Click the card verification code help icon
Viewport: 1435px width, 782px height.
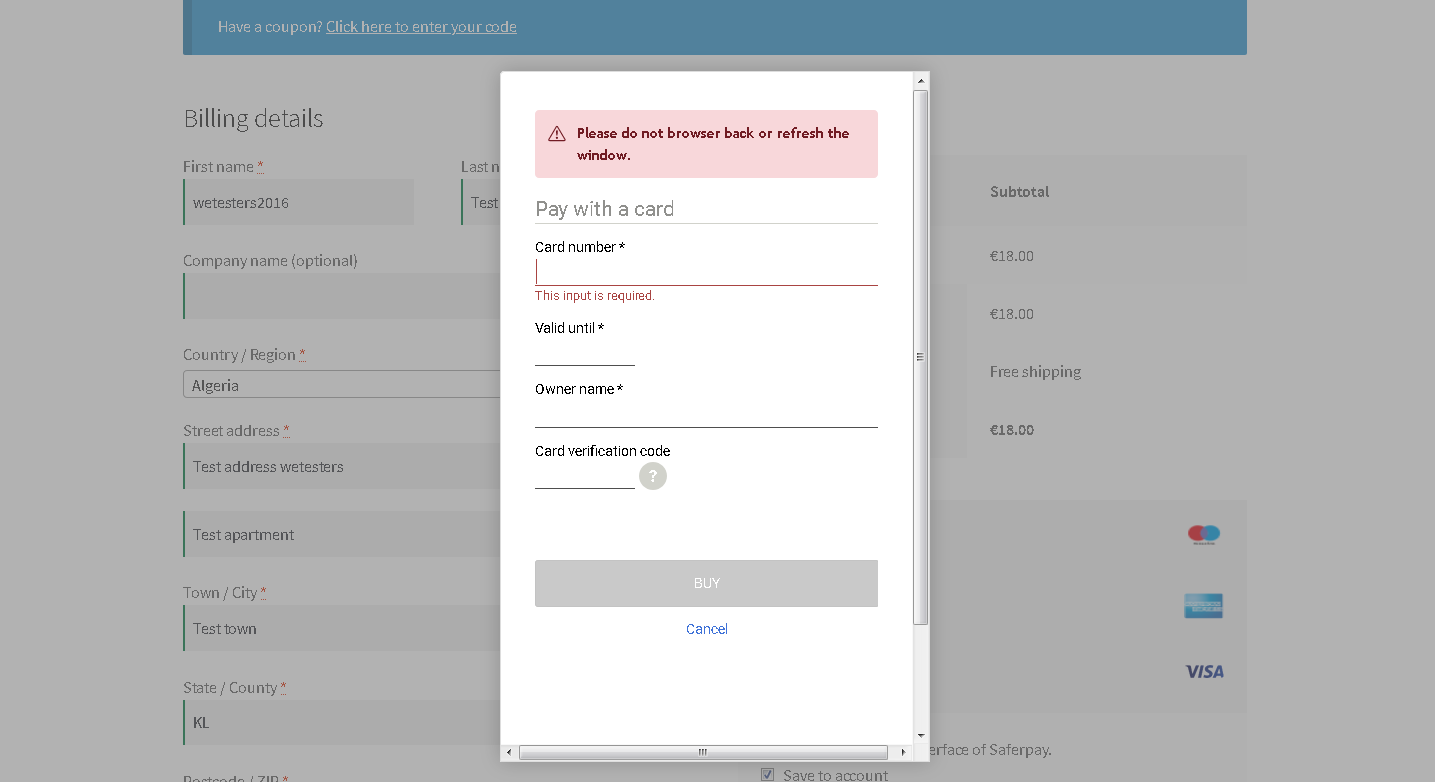653,476
